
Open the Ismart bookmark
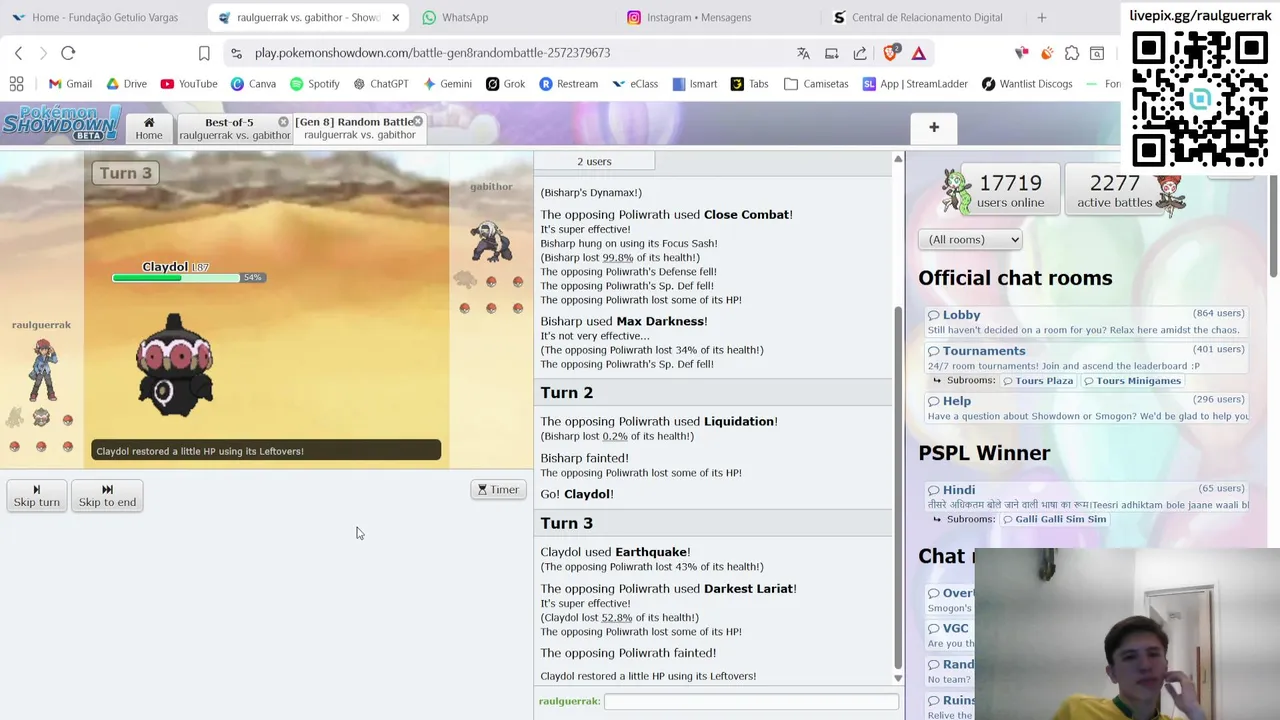pos(694,84)
